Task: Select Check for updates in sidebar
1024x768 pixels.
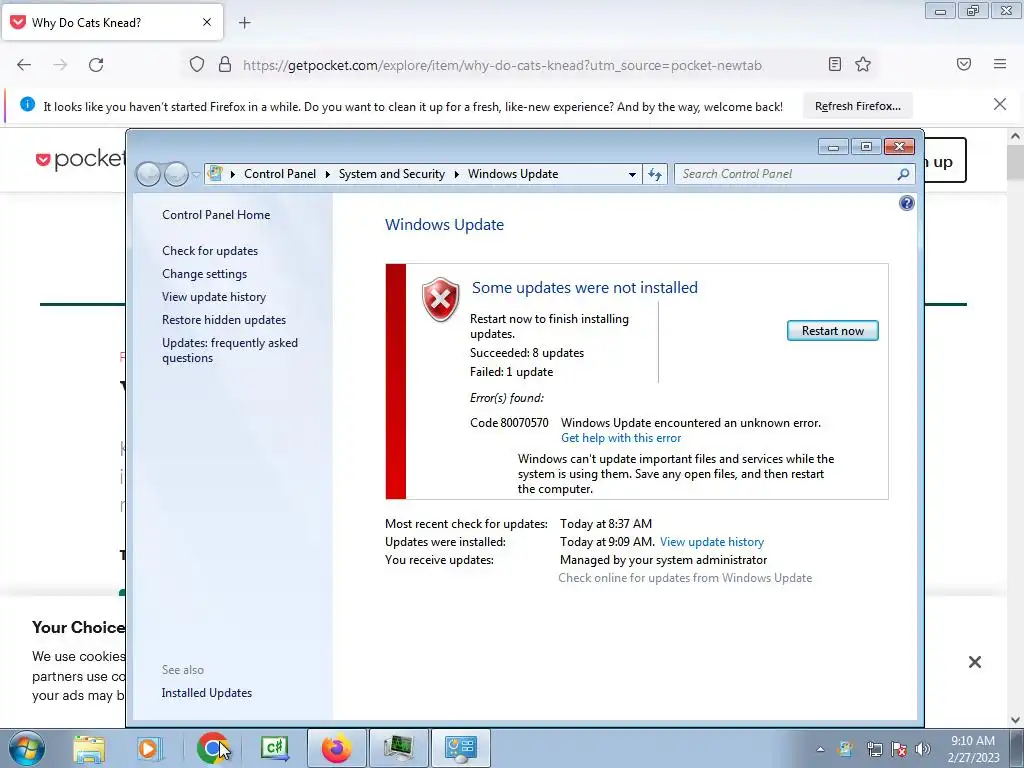Action: click(x=210, y=251)
